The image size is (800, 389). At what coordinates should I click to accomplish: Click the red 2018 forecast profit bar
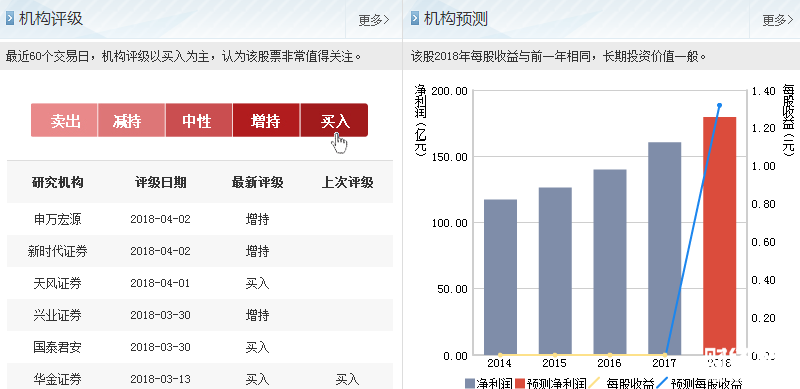(719, 236)
